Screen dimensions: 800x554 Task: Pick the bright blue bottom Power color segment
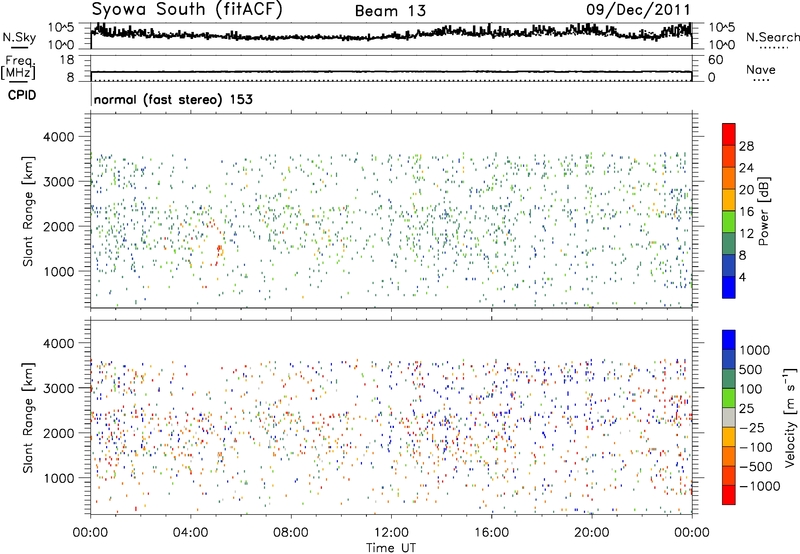pyautogui.click(x=729, y=287)
